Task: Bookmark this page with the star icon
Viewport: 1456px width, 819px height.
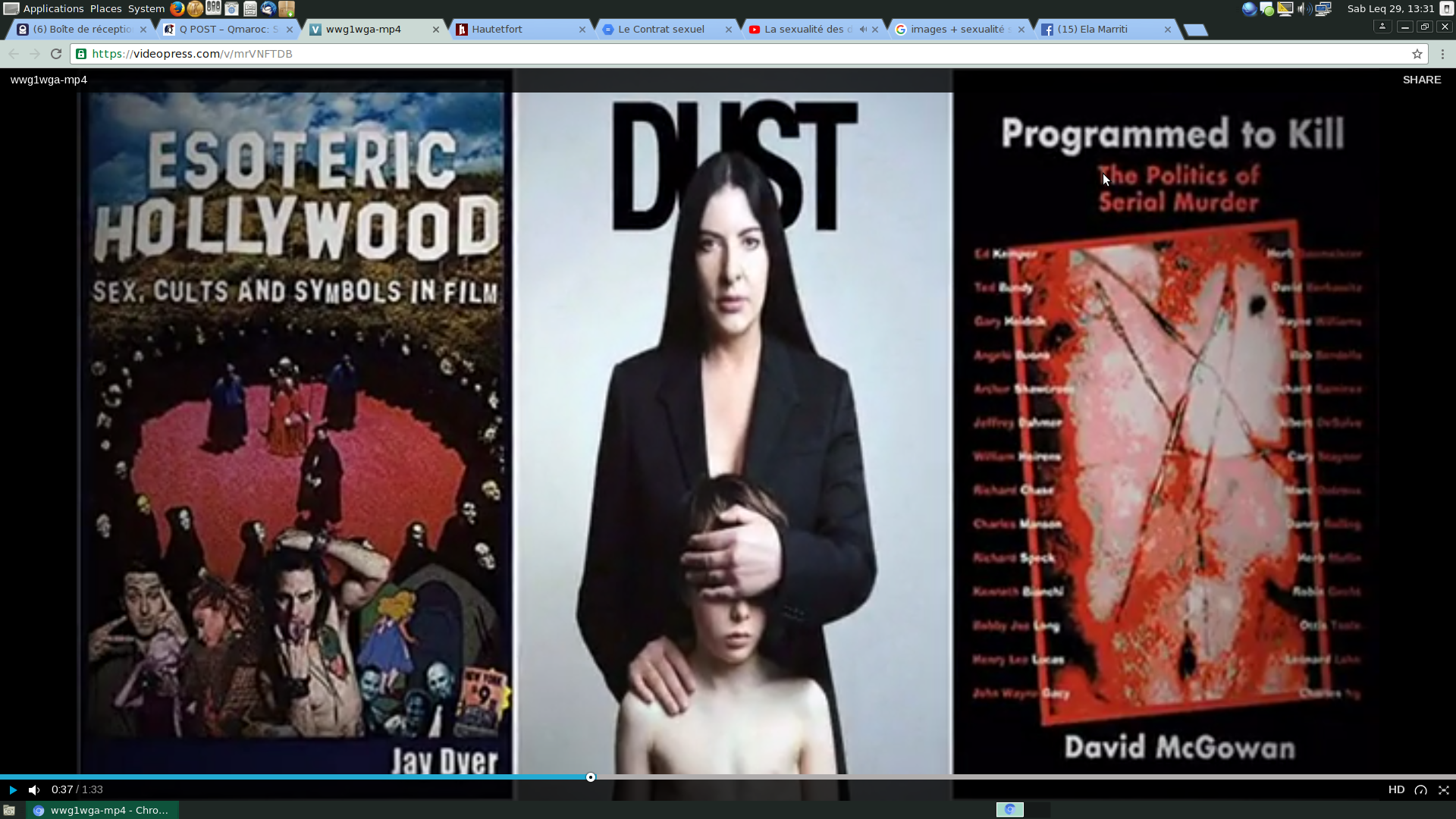Action: point(1417,54)
